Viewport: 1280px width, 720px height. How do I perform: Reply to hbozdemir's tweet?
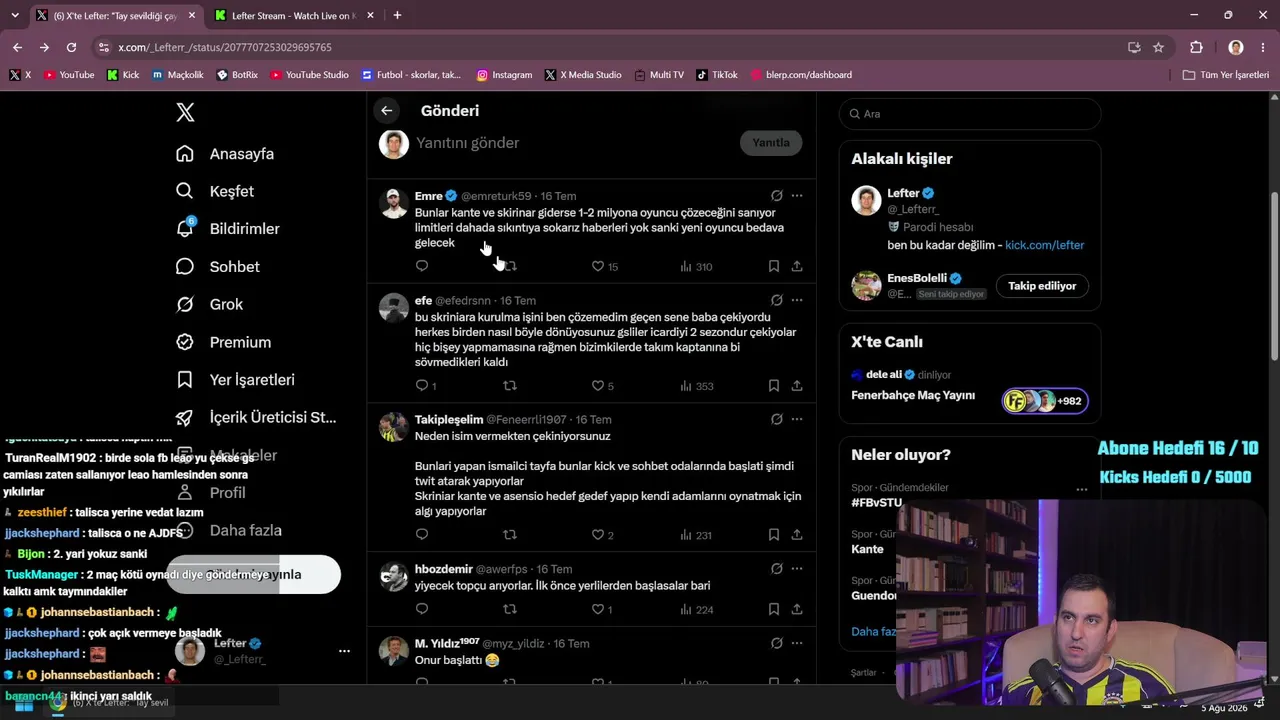(422, 609)
